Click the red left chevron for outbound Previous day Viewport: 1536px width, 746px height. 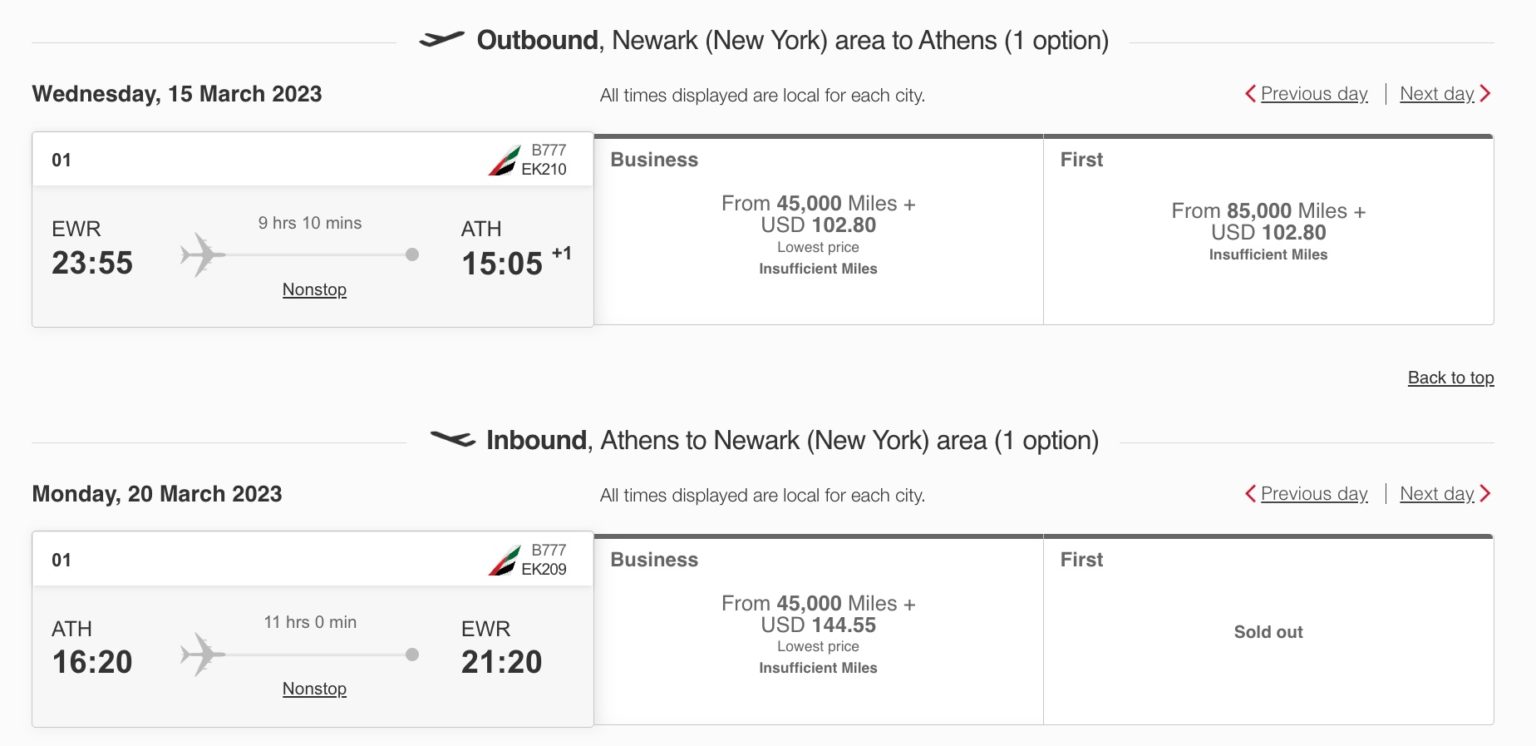pyautogui.click(x=1250, y=94)
